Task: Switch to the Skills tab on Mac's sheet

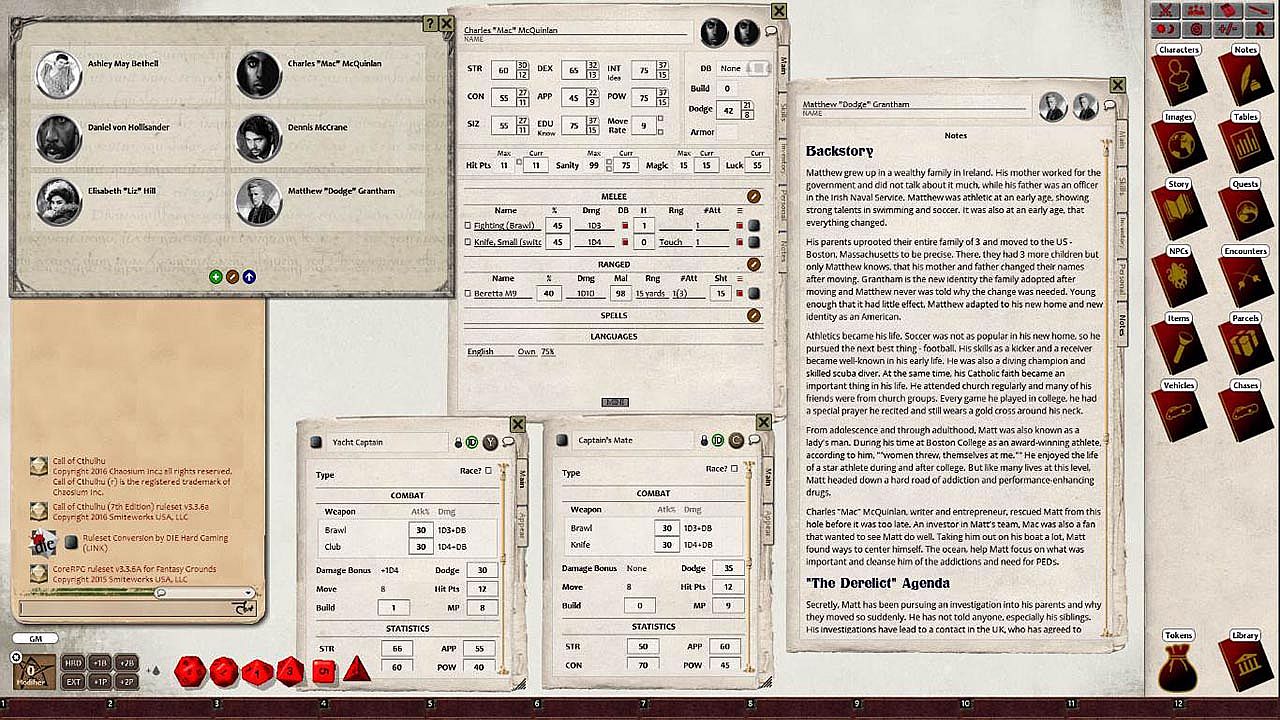Action: tap(783, 112)
